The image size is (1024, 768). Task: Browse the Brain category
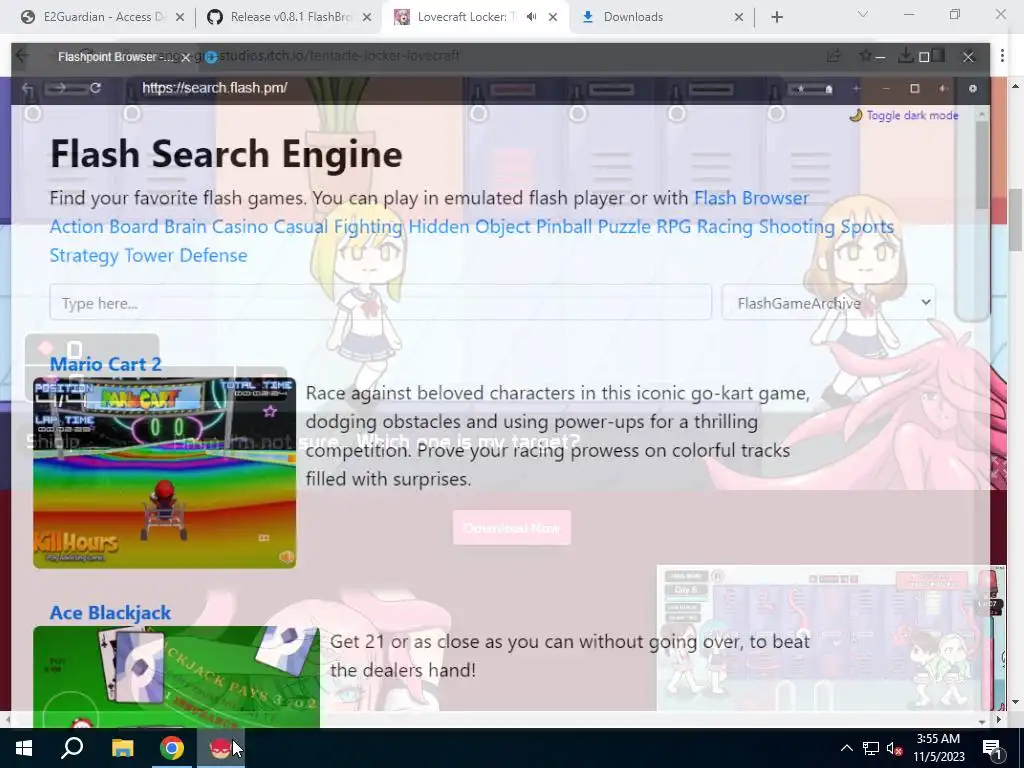185,227
